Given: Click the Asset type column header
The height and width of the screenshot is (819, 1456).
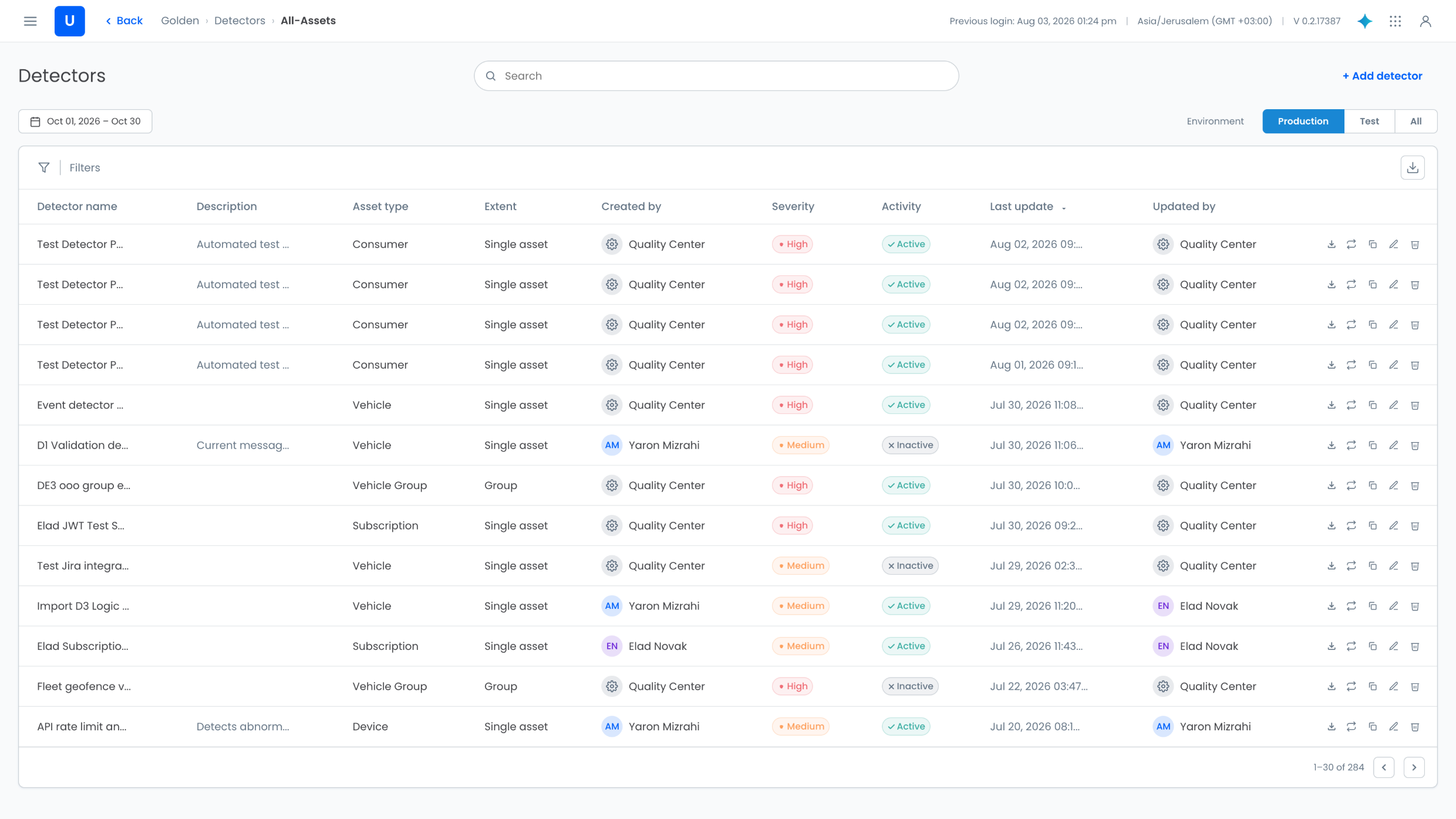Looking at the screenshot, I should pos(380,207).
